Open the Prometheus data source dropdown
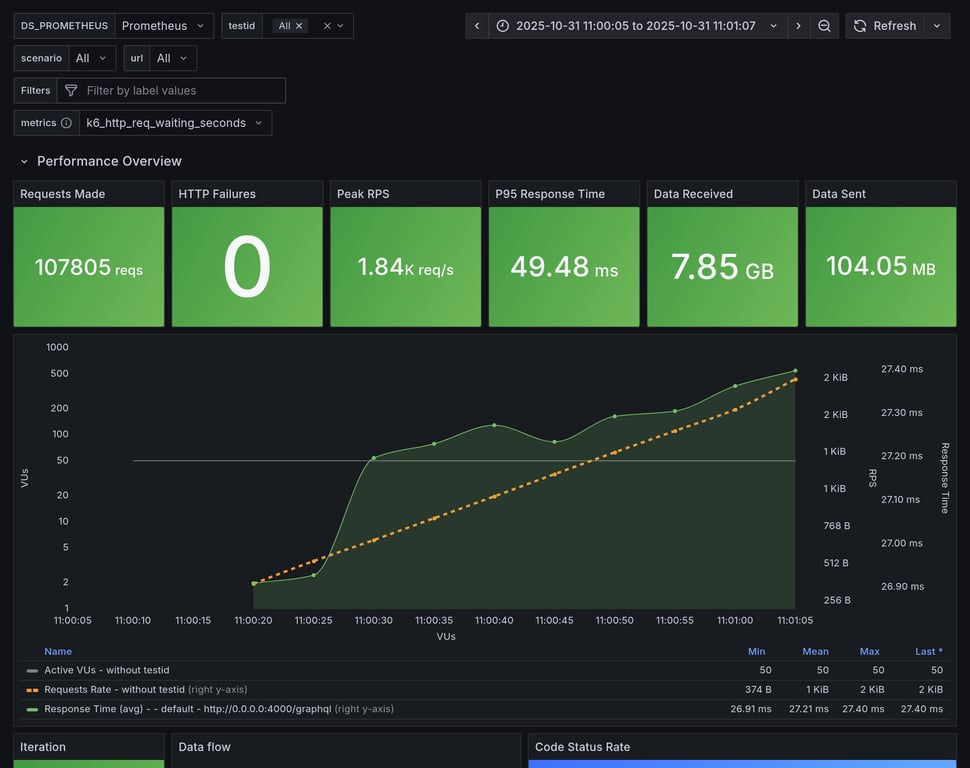This screenshot has width=970, height=768. click(x=164, y=26)
